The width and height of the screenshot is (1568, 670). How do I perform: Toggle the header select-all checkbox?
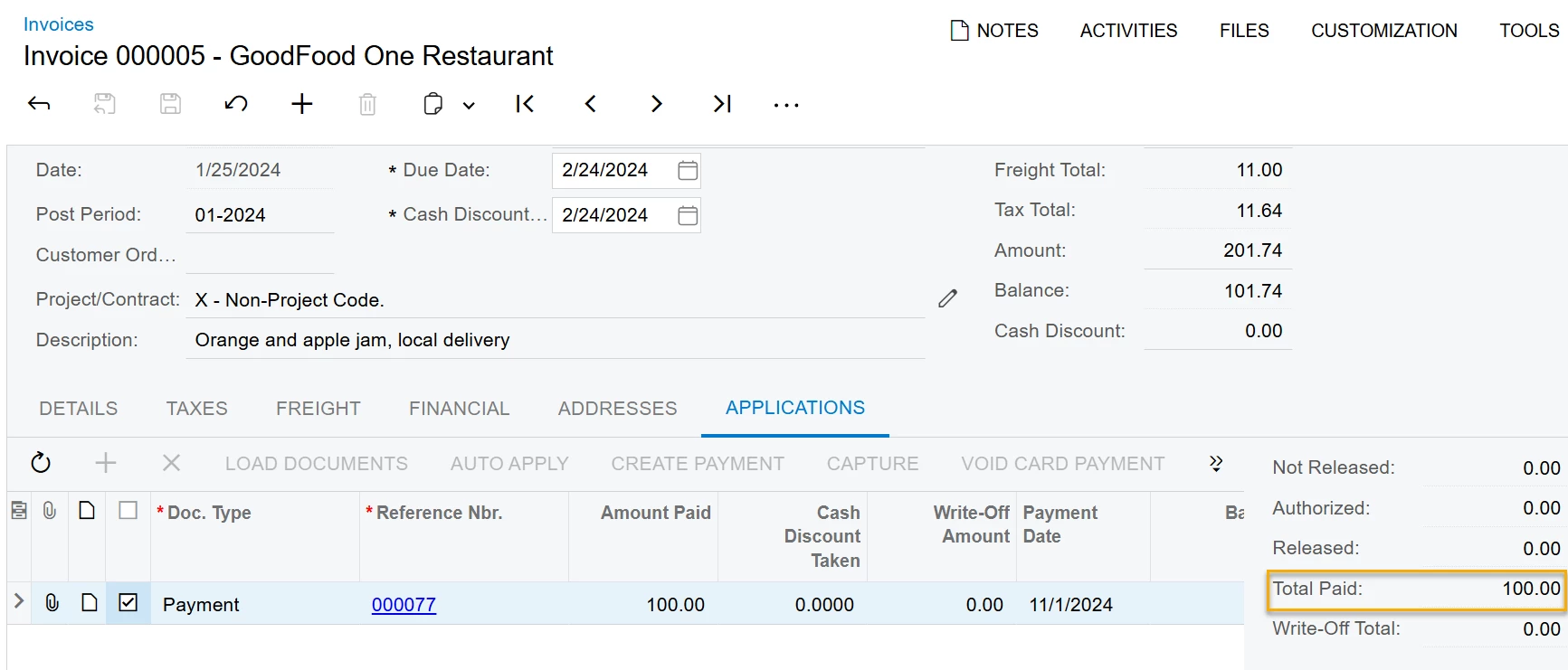128,511
